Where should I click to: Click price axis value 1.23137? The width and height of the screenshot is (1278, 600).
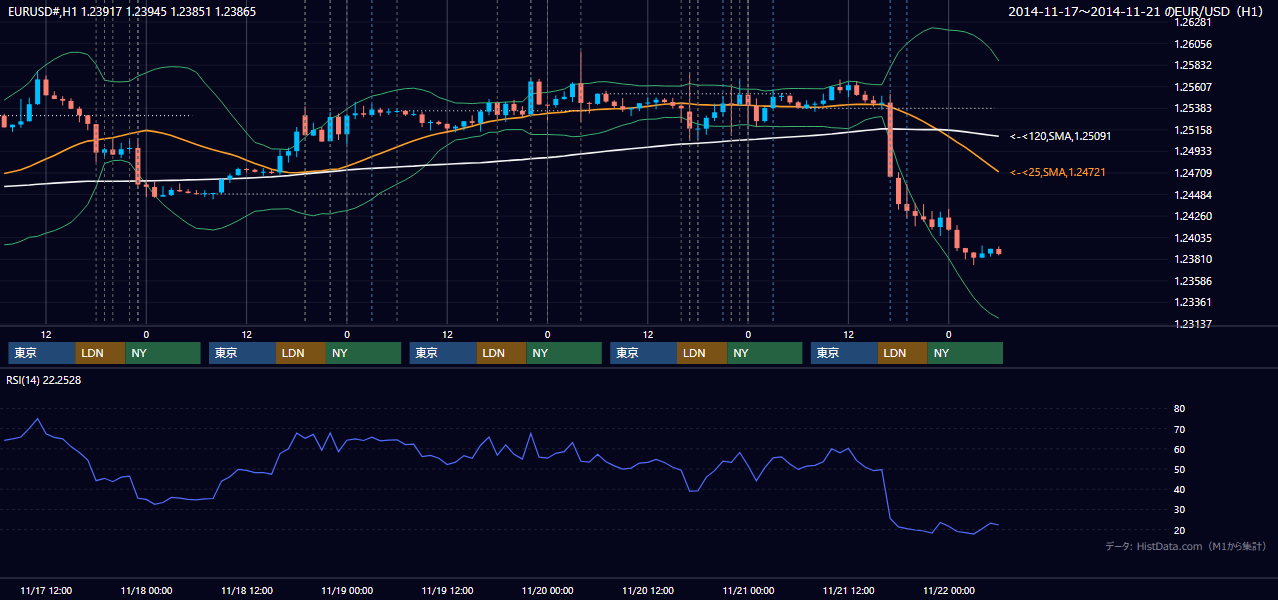pos(1193,324)
